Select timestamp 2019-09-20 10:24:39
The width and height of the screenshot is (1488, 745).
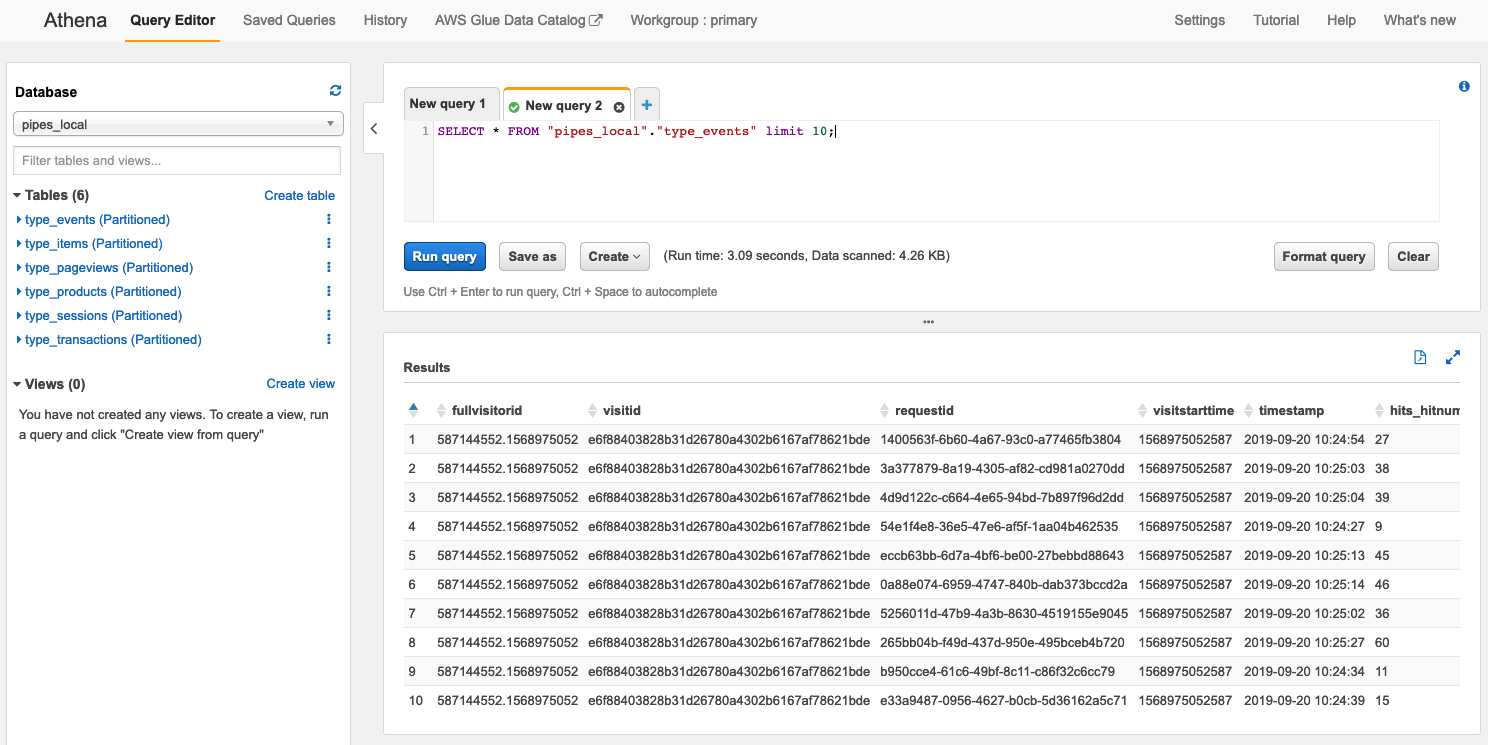(x=1304, y=700)
